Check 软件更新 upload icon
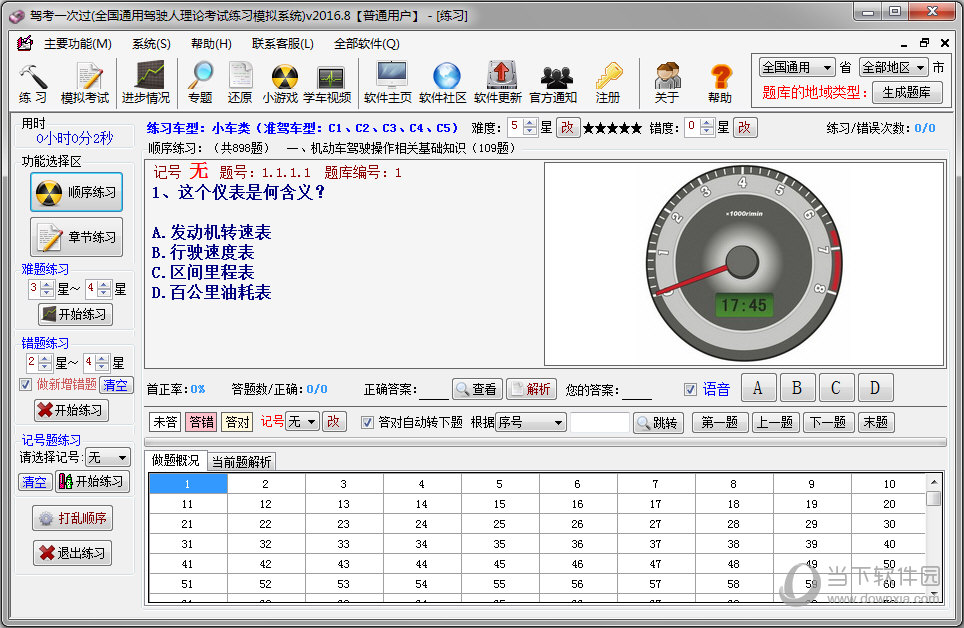The width and height of the screenshot is (964, 628). (498, 83)
